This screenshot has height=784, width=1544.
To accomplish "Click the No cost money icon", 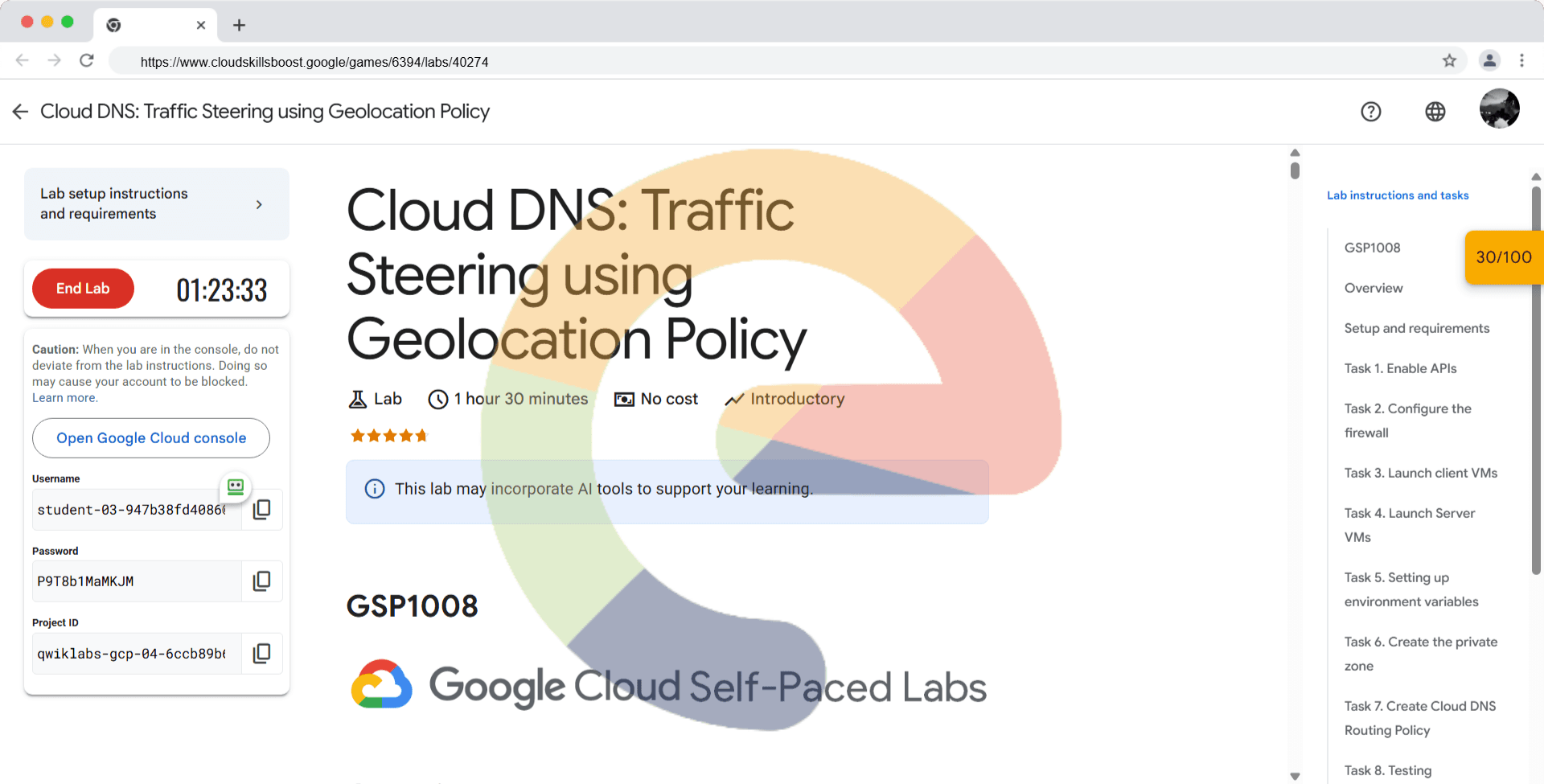I will (x=624, y=400).
